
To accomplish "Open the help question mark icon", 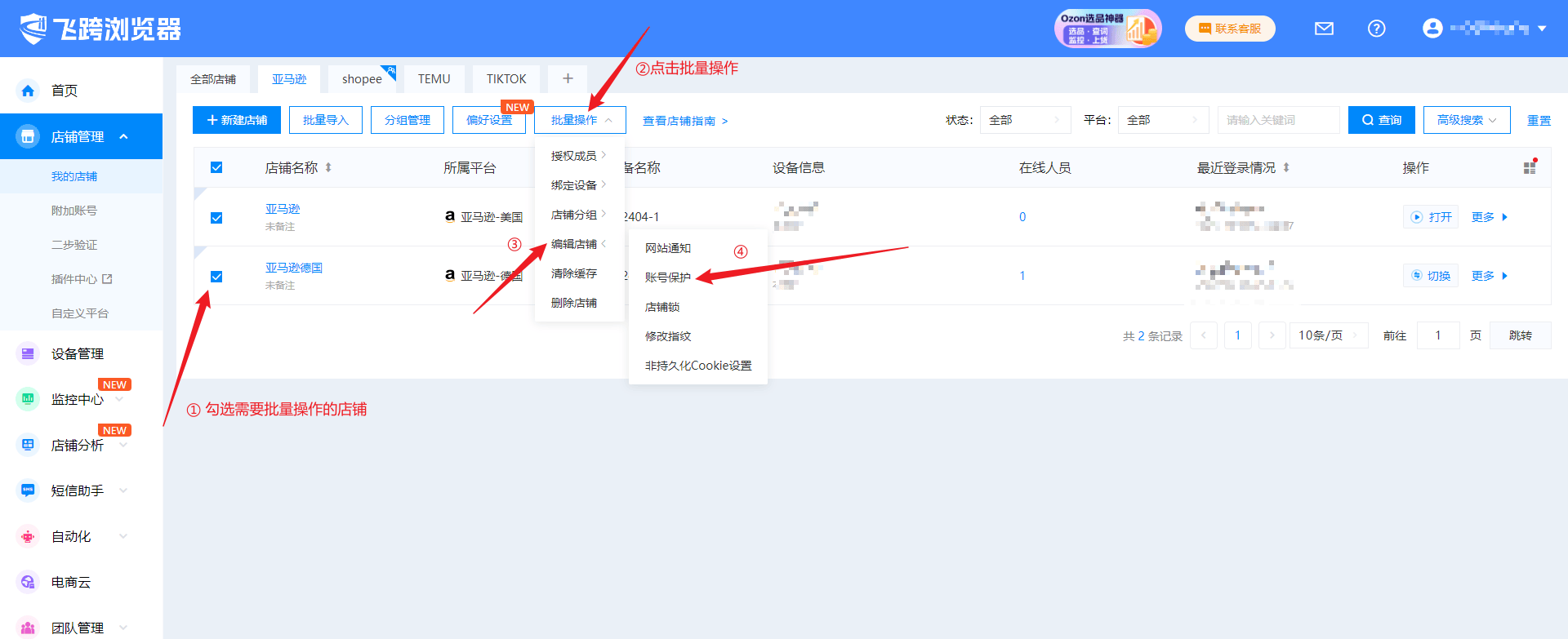I will coord(1376,29).
